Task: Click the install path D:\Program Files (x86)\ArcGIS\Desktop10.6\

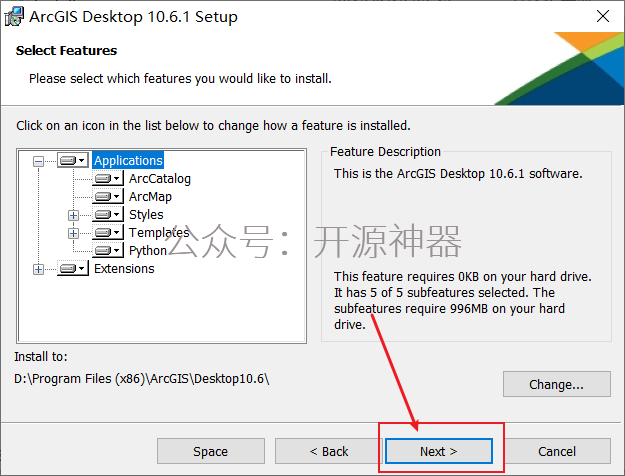Action: [x=142, y=379]
